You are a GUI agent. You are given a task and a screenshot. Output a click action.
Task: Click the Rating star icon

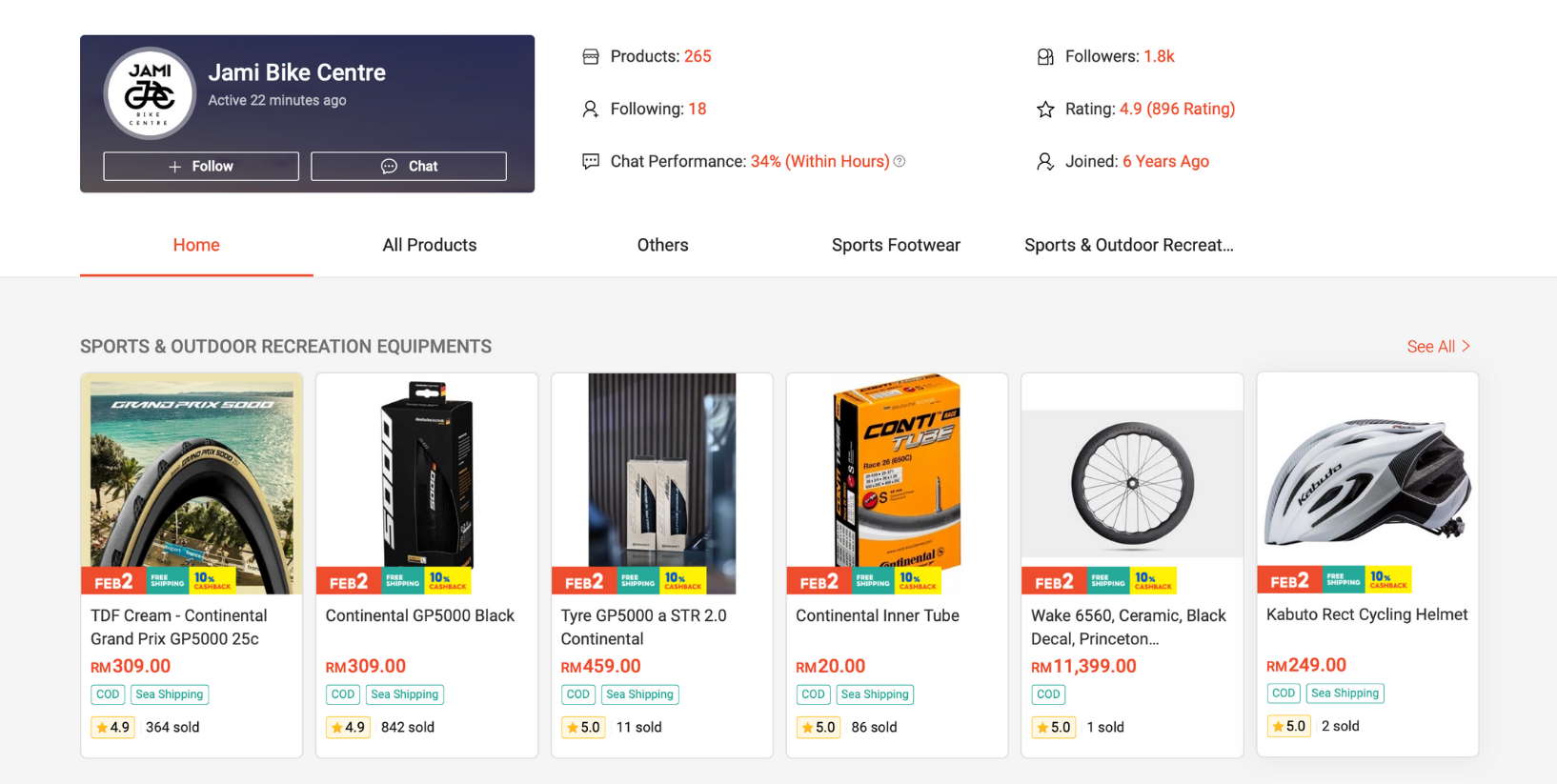[1045, 110]
